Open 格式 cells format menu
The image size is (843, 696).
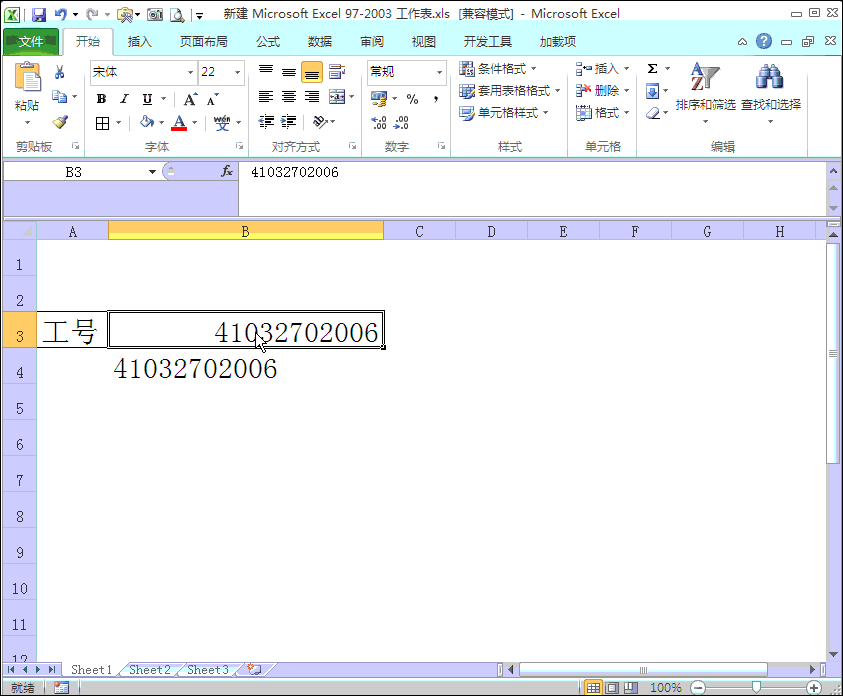click(602, 113)
